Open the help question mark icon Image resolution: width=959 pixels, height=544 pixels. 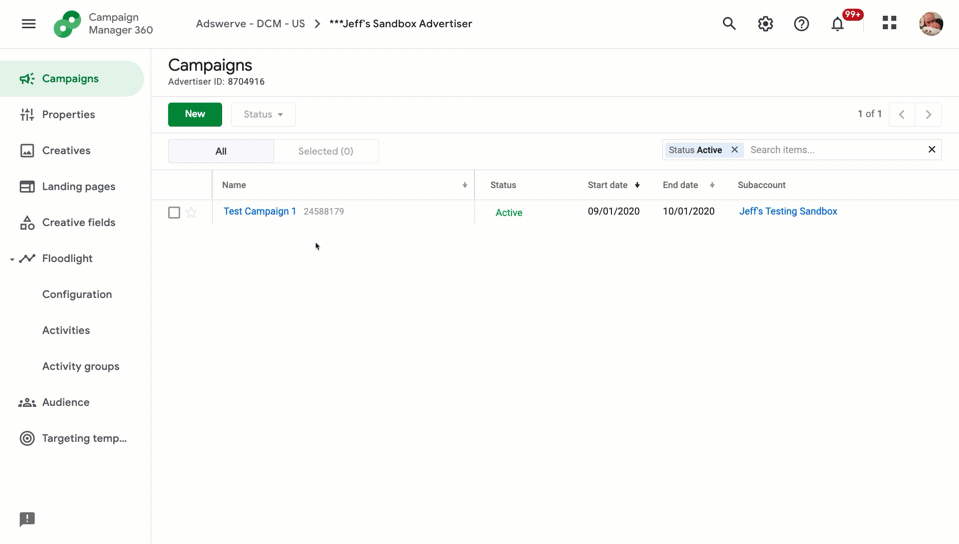point(801,24)
